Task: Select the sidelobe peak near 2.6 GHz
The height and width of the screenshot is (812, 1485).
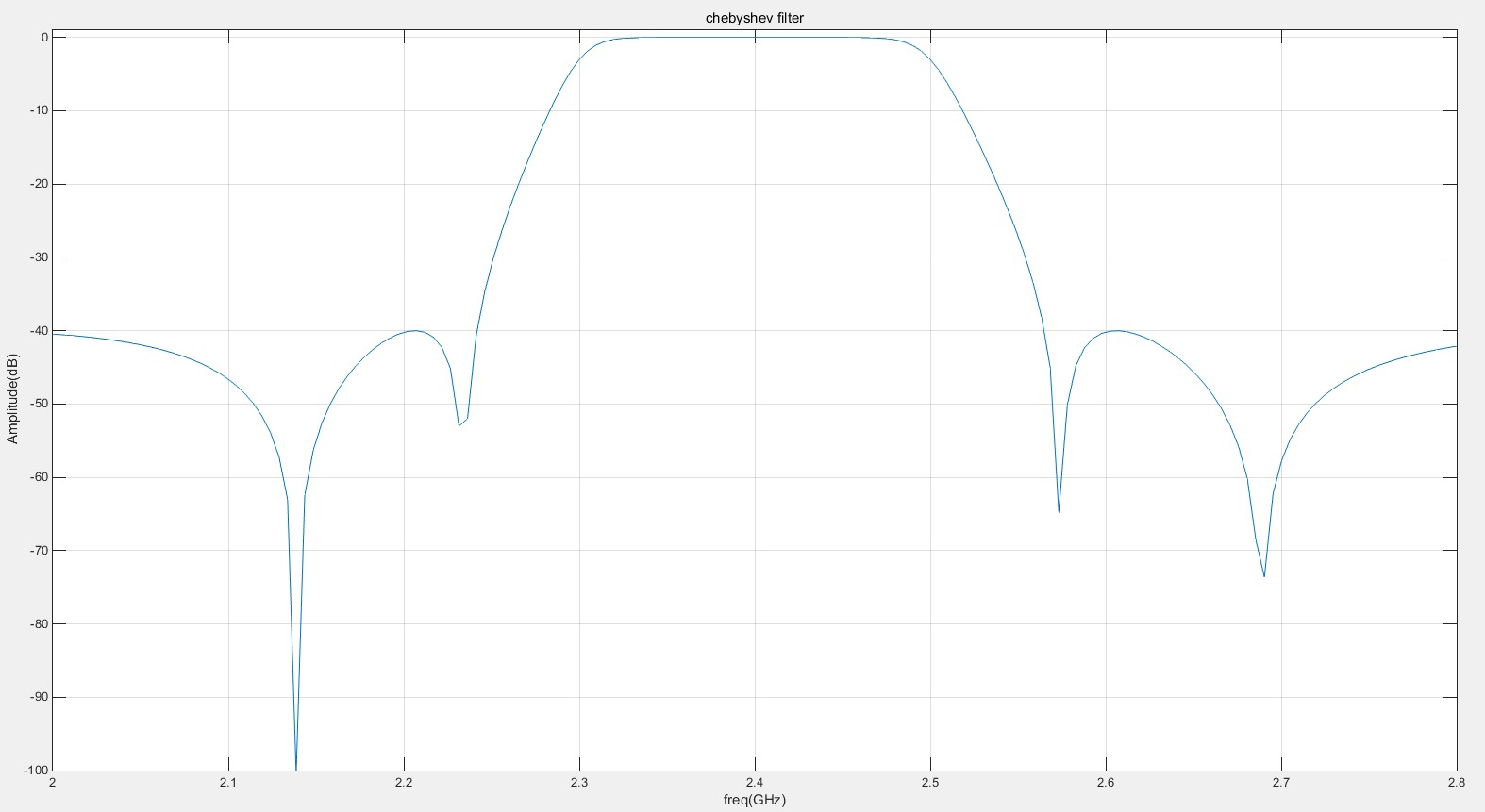Action: tap(1117, 331)
